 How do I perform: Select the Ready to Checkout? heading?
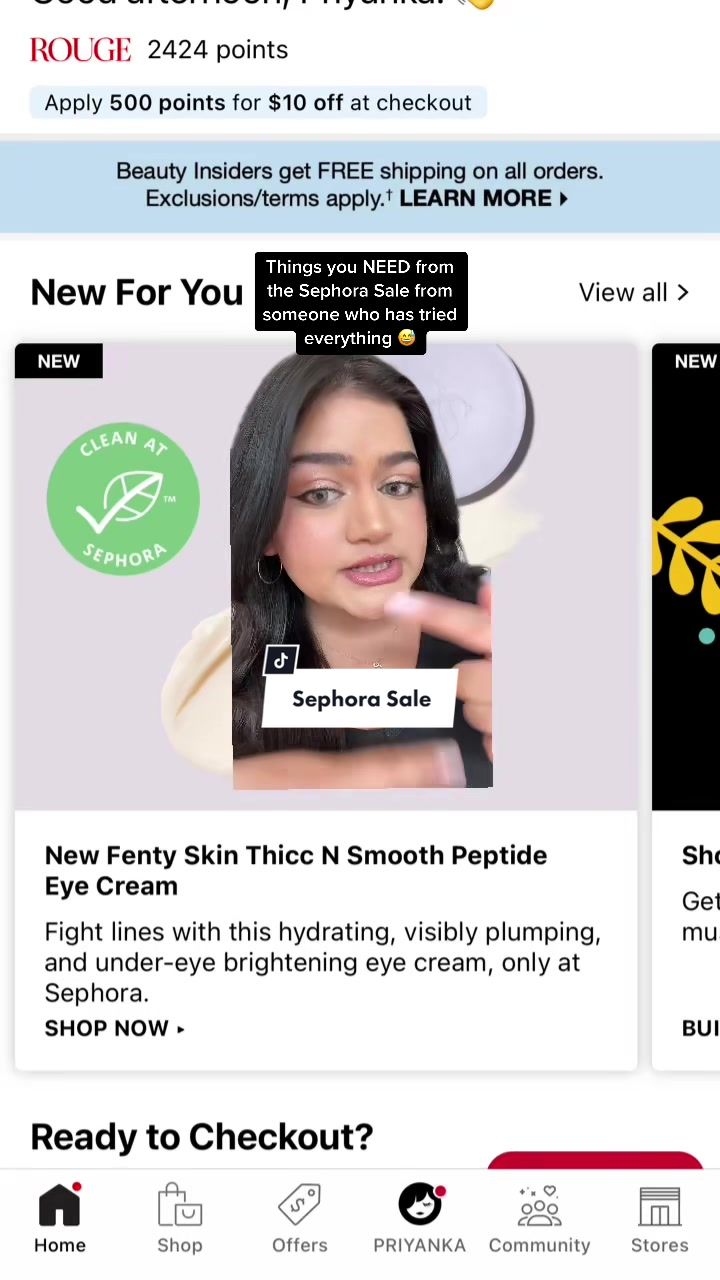tap(202, 1137)
